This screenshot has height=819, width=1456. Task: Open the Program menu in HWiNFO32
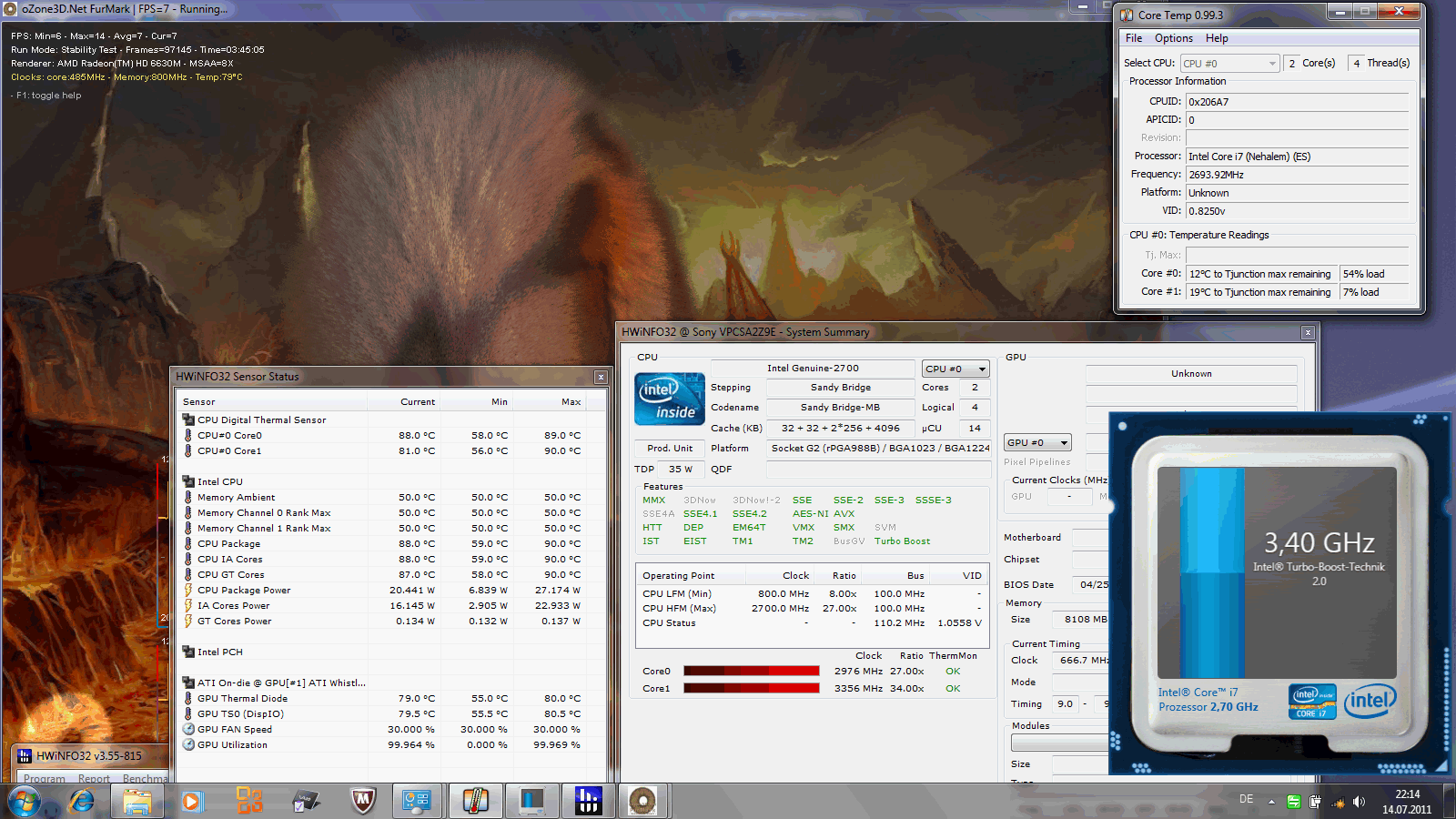tap(45, 779)
